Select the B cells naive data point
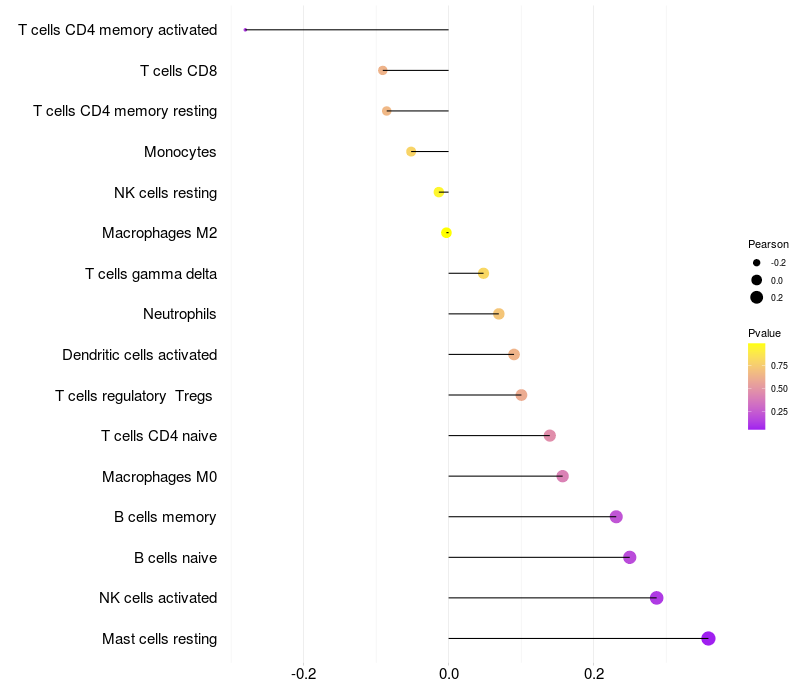 click(629, 557)
